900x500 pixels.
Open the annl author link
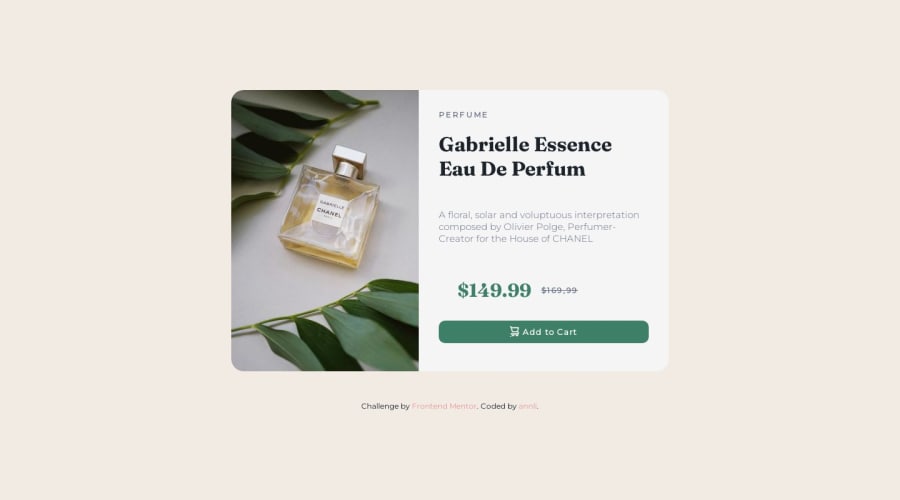527,406
